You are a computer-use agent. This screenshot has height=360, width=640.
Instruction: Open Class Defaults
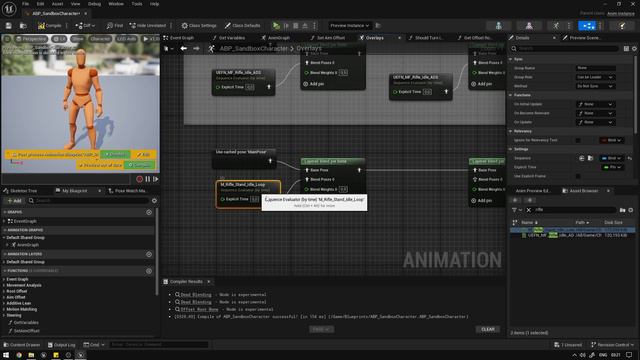tap(242, 25)
